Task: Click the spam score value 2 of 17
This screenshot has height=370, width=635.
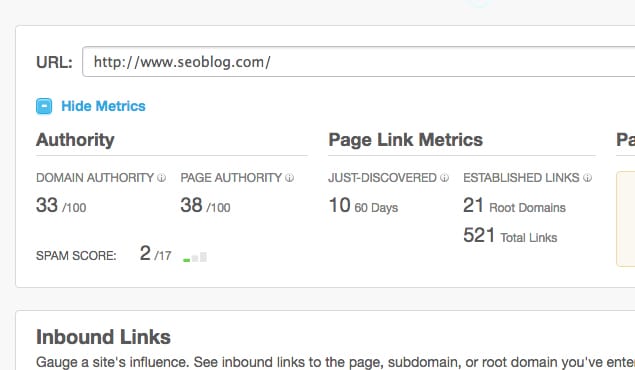Action: point(156,254)
